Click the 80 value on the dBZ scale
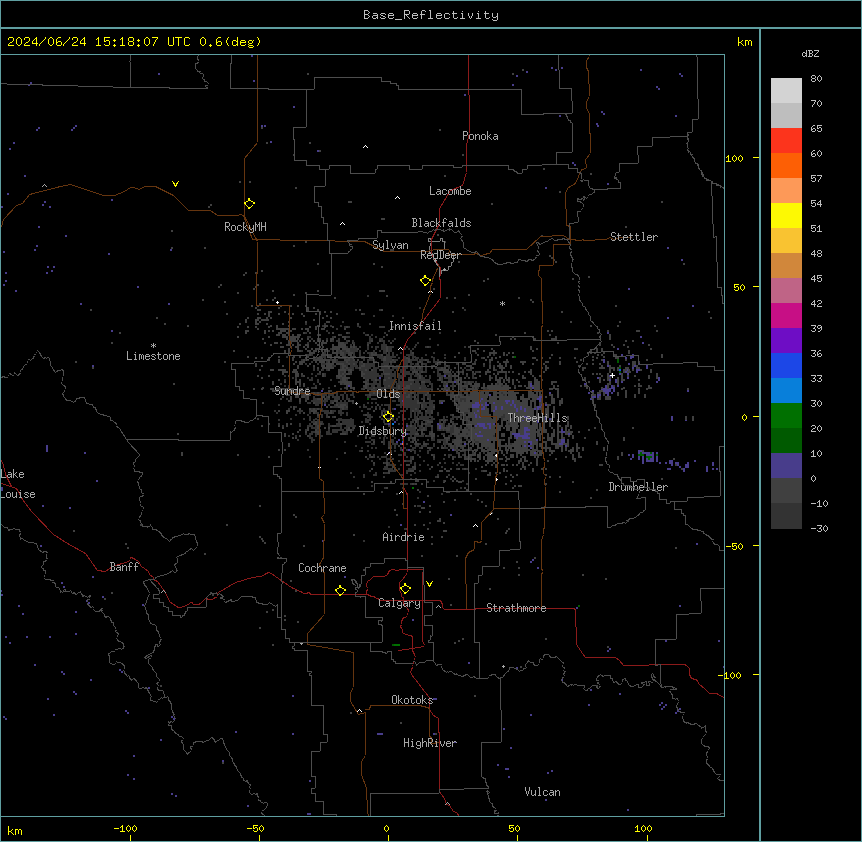Screen dimensions: 862x842 816,79
